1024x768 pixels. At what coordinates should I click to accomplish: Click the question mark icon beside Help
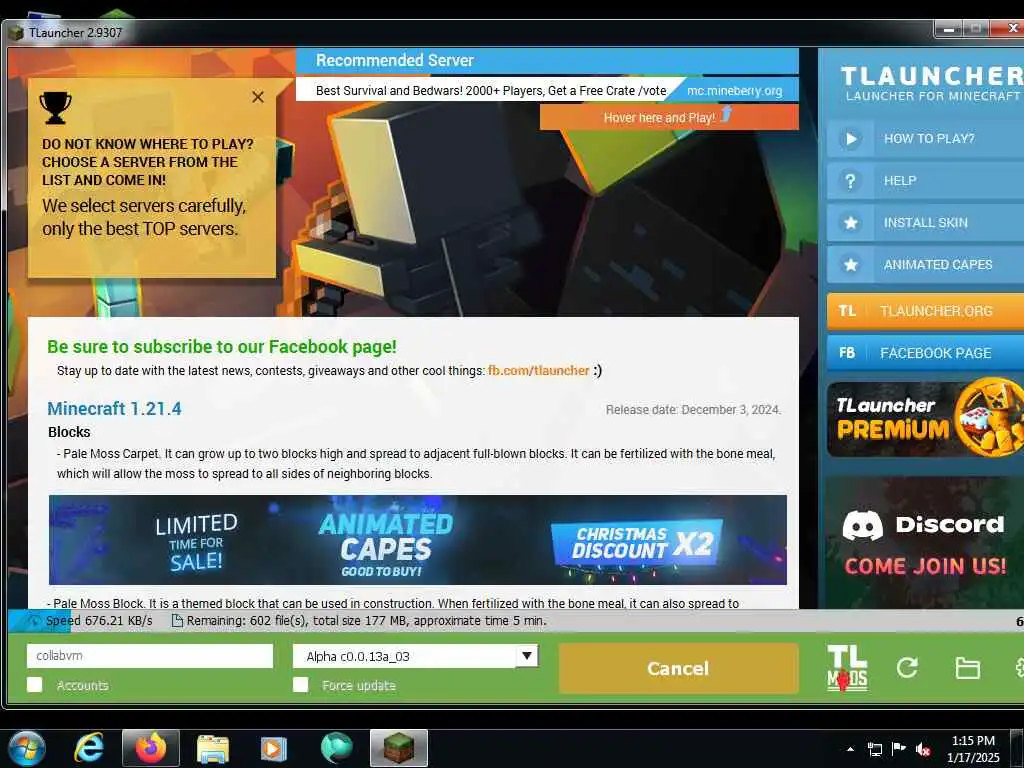pyautogui.click(x=850, y=181)
